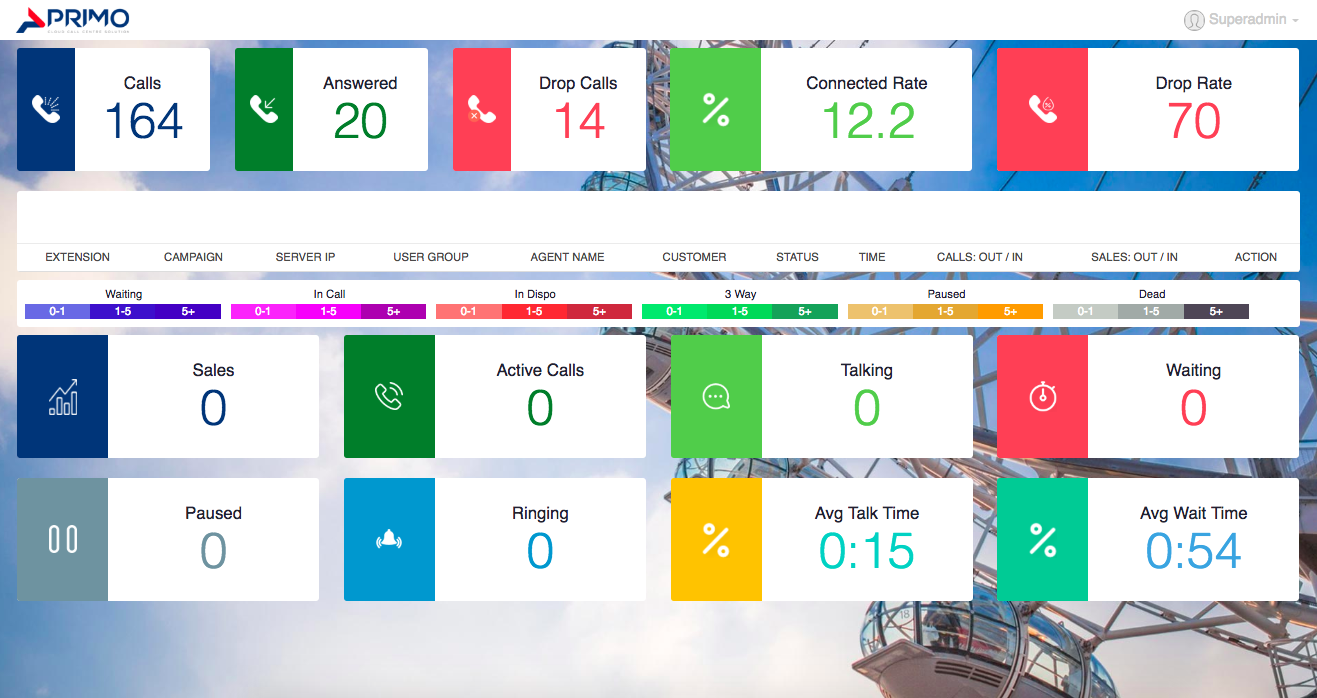Click the Waiting 5+ legend swatch
The width and height of the screenshot is (1317, 698).
pyautogui.click(x=188, y=311)
